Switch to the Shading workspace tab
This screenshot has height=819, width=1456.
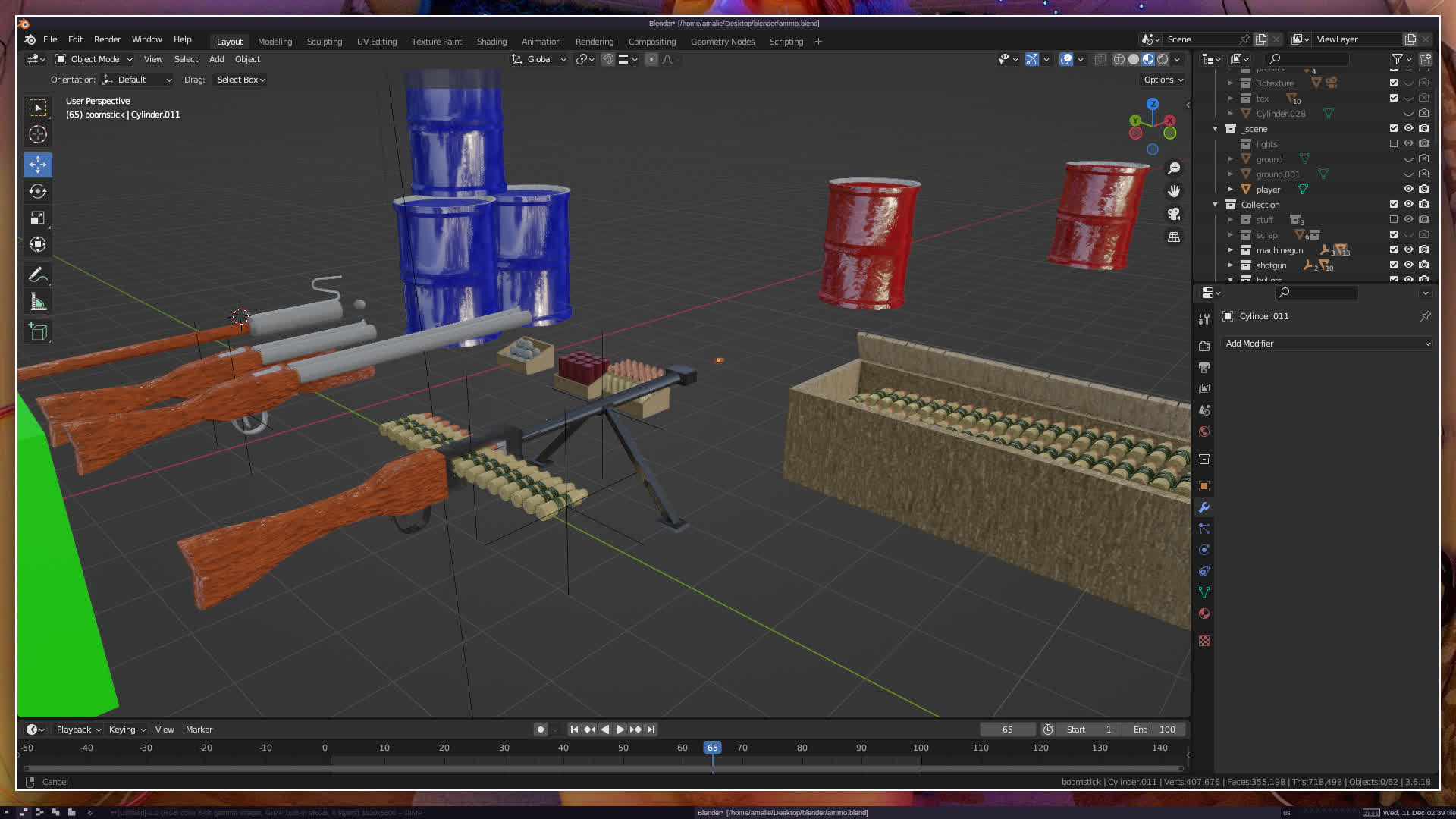click(x=491, y=42)
